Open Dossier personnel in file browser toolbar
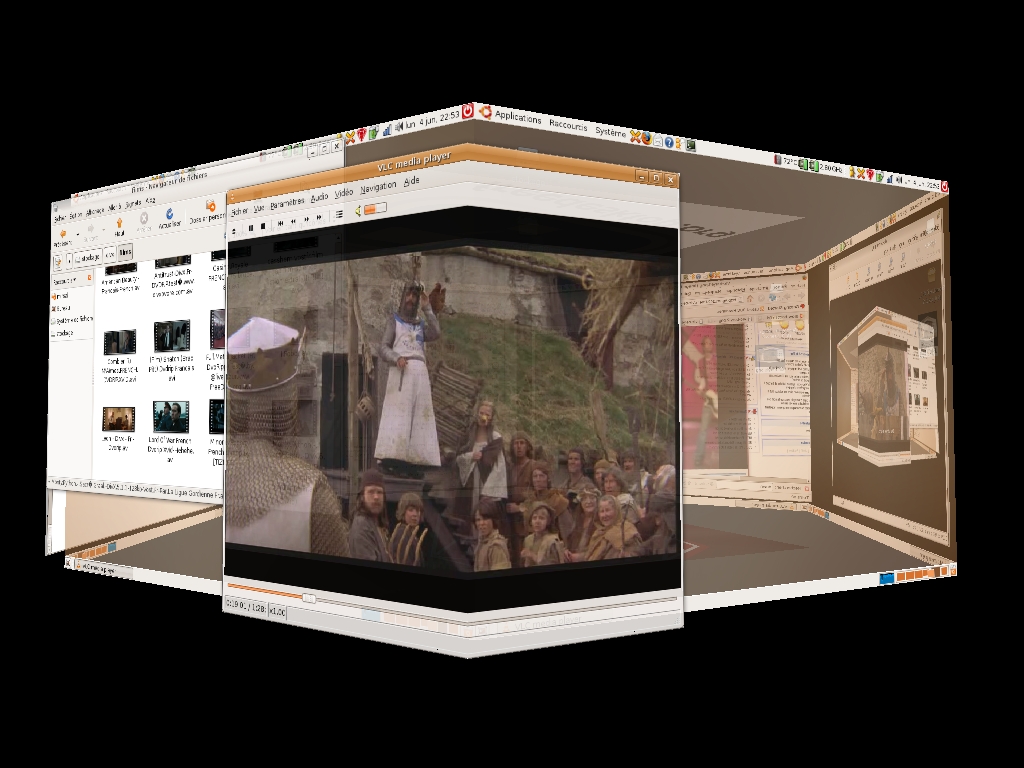Viewport: 1024px width, 768px height. (207, 212)
